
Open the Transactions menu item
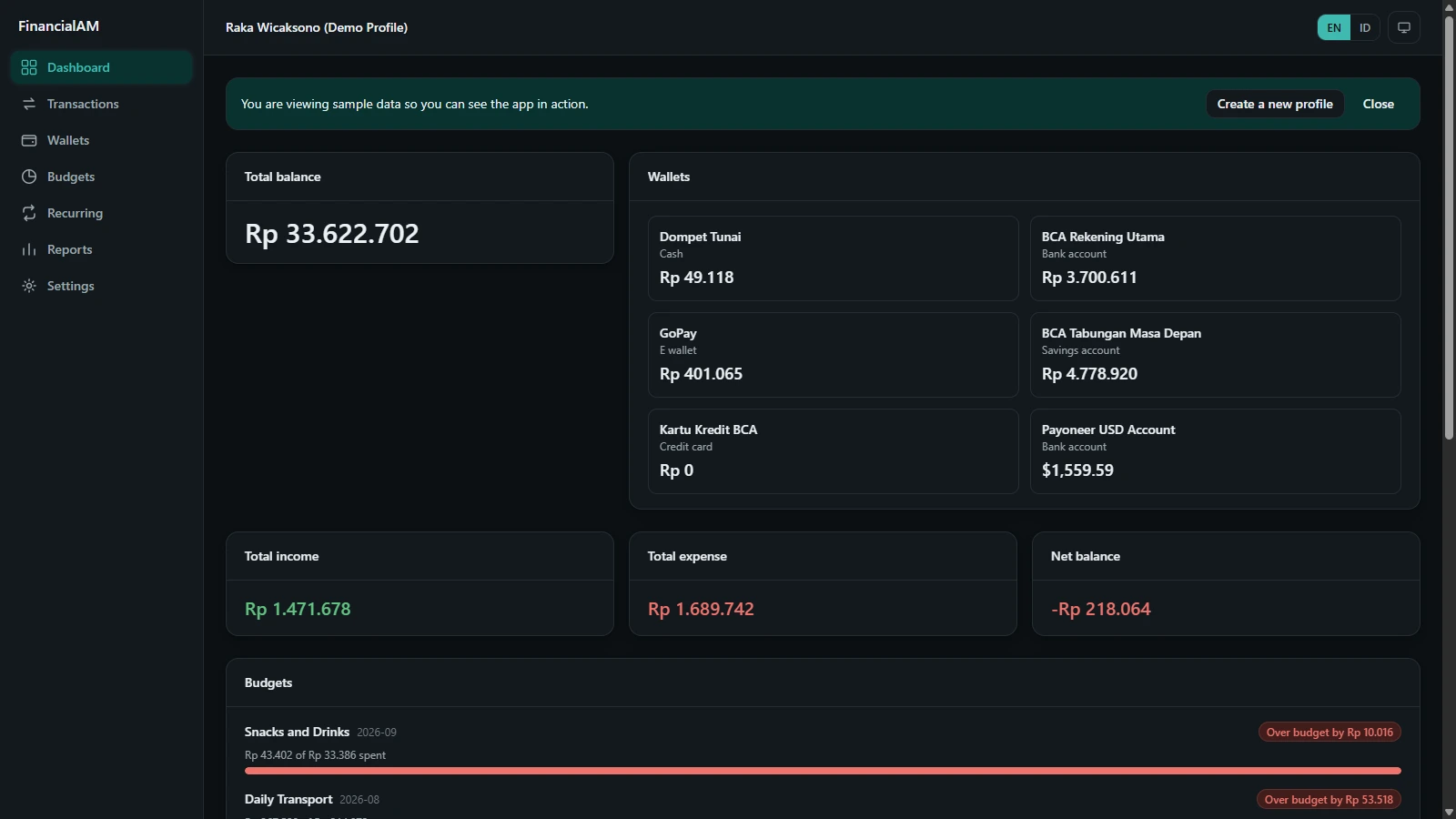click(102, 104)
